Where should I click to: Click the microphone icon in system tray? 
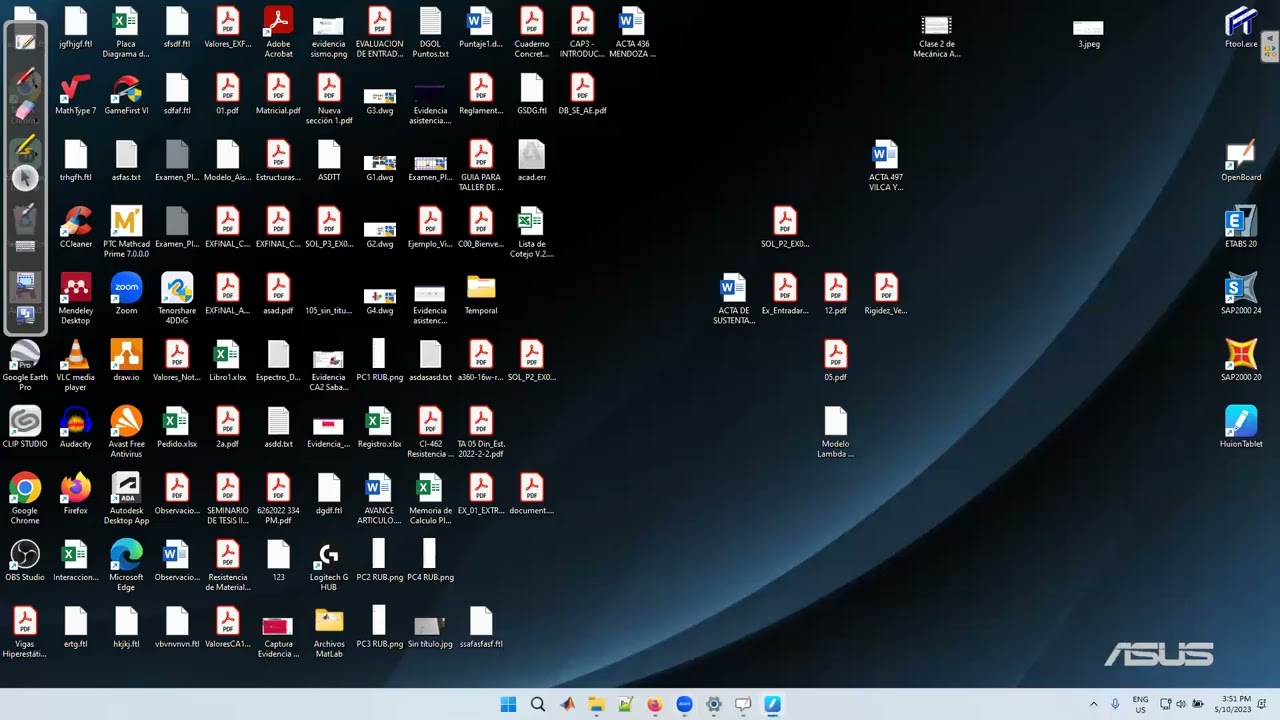click(1115, 704)
